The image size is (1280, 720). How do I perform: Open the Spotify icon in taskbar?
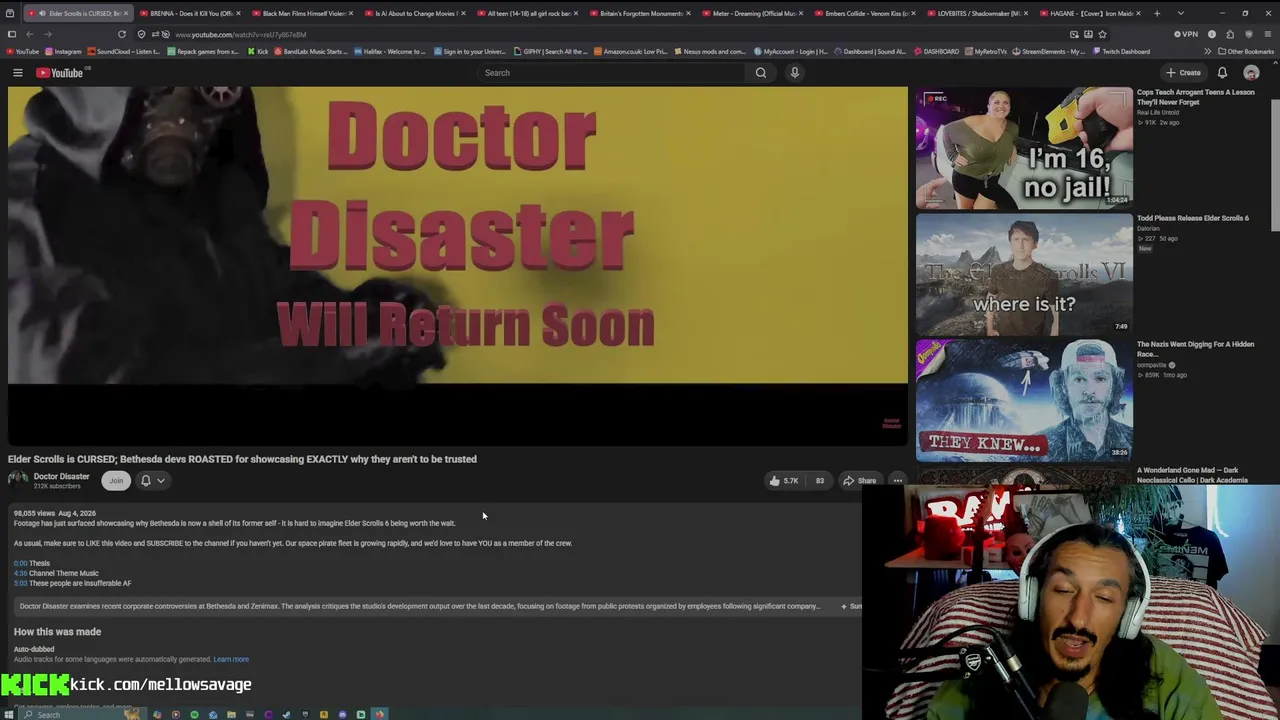tap(194, 714)
